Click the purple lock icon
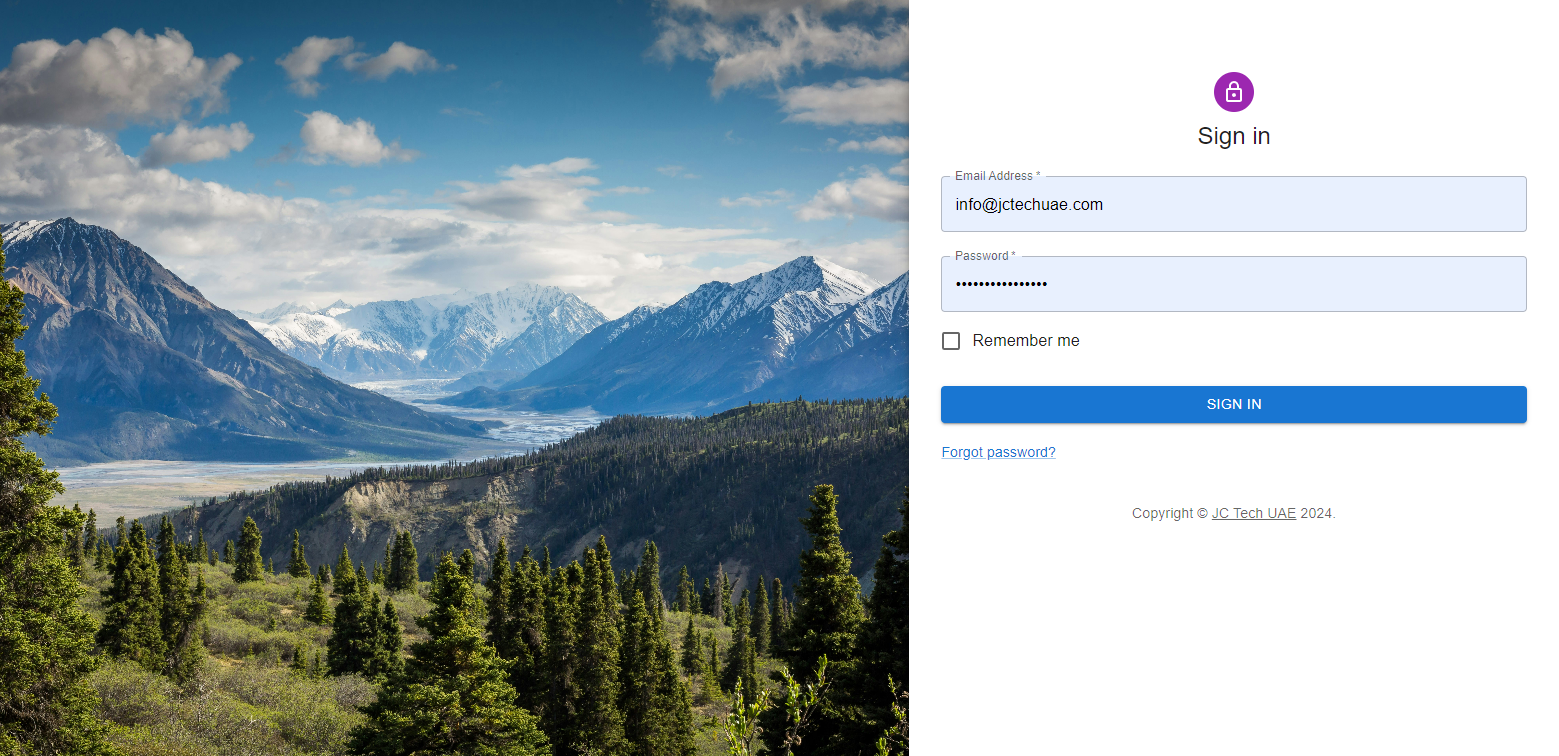This screenshot has height=756, width=1559. pos(1233,92)
